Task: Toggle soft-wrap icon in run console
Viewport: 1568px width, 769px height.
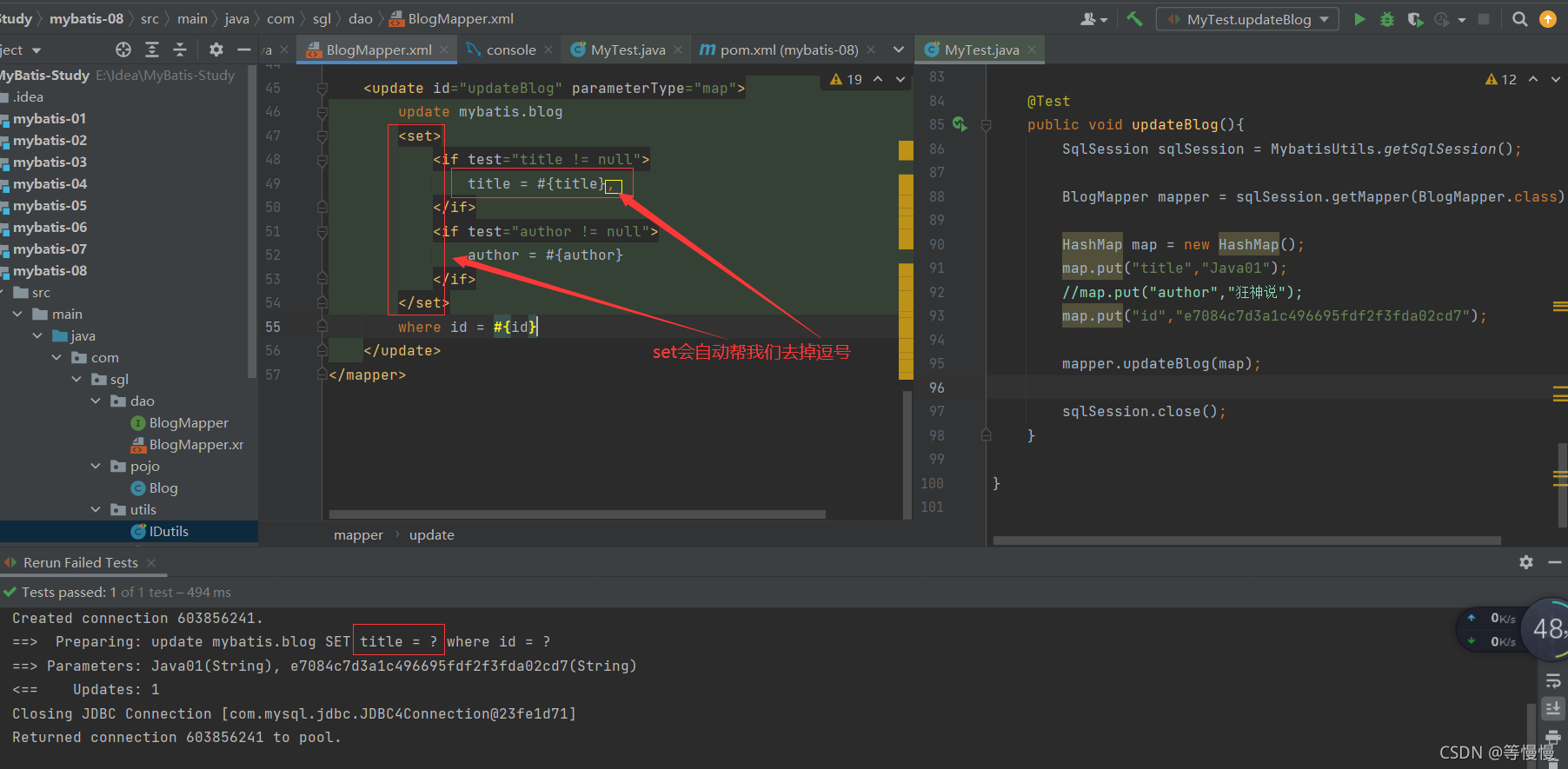Action: coord(1553,681)
